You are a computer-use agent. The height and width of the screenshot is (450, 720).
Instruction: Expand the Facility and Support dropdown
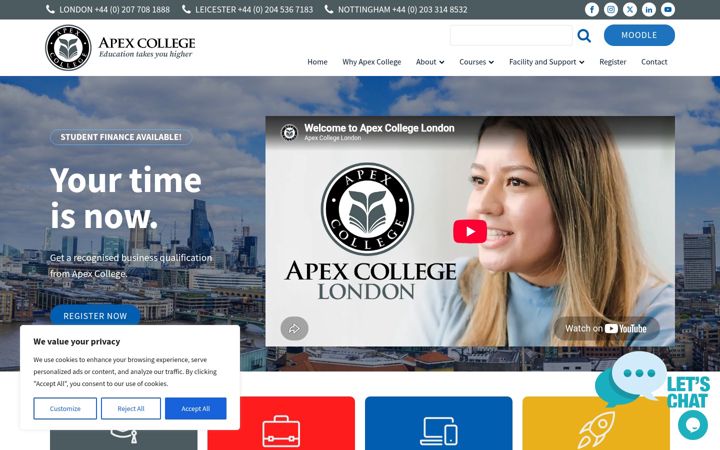[x=546, y=62]
